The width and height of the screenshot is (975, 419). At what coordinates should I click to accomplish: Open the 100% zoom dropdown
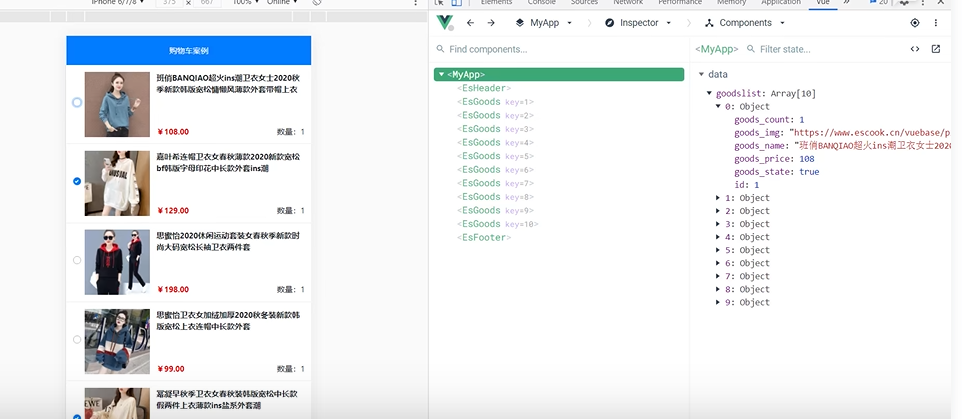tap(246, 2)
